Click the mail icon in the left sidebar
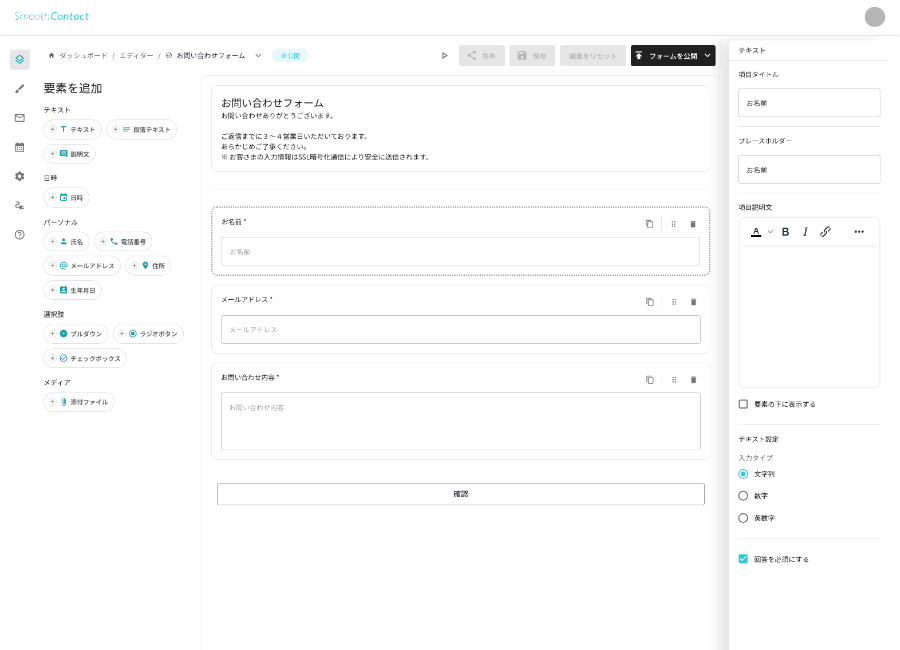 click(20, 118)
